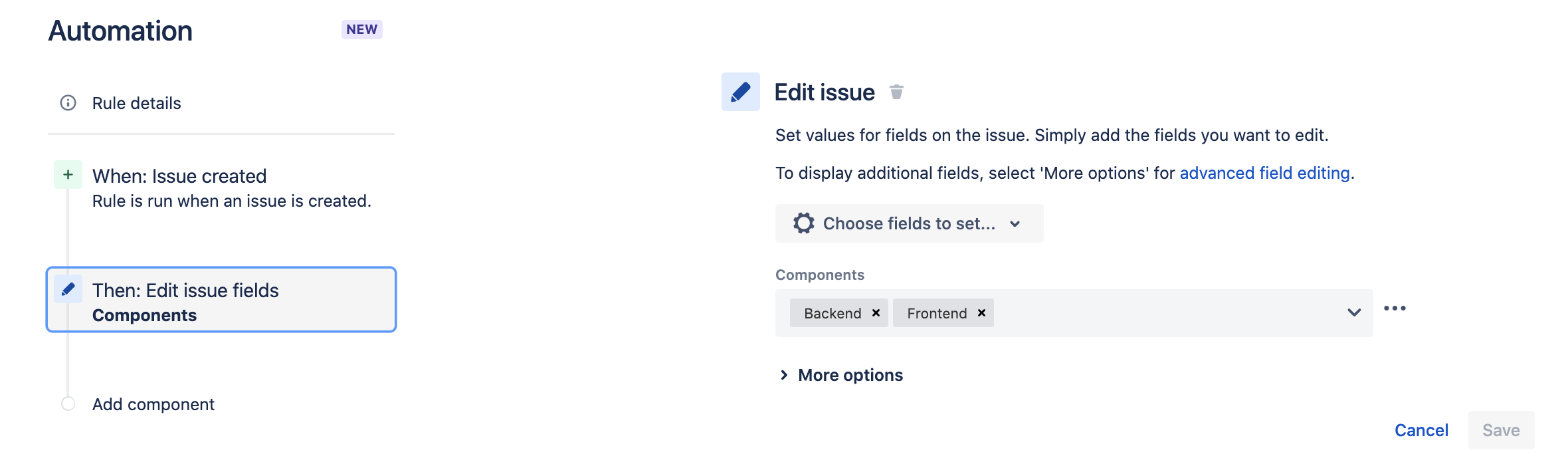Click the Save button
Viewport: 1568px width, 472px height.
click(x=1501, y=430)
